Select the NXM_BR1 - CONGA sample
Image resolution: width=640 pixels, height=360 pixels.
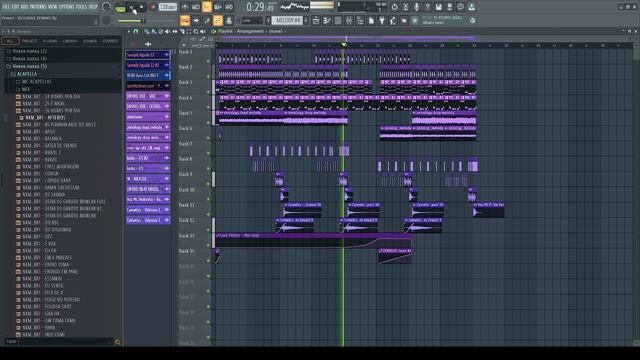(x=38, y=173)
